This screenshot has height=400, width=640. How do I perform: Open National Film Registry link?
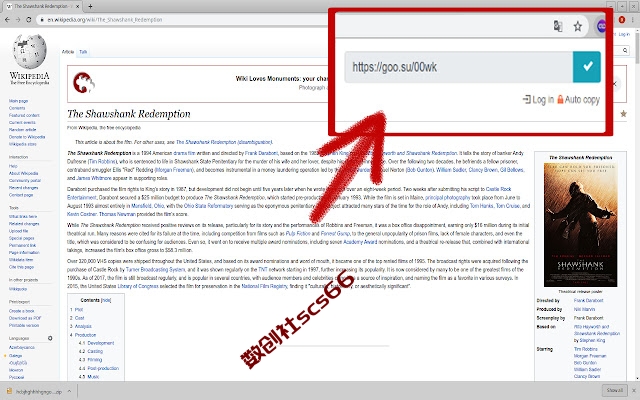tap(264, 286)
